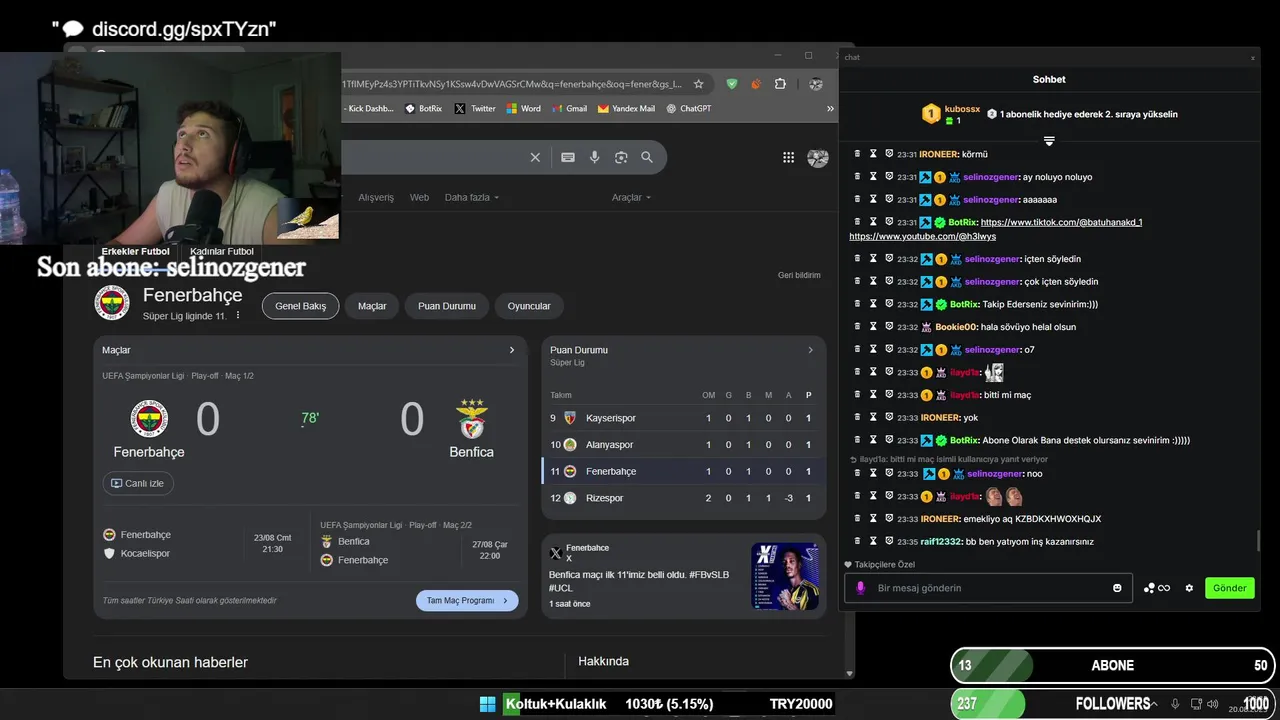Image resolution: width=1280 pixels, height=720 pixels.
Task: Open the Yandex Mail bookmark
Action: tap(626, 108)
